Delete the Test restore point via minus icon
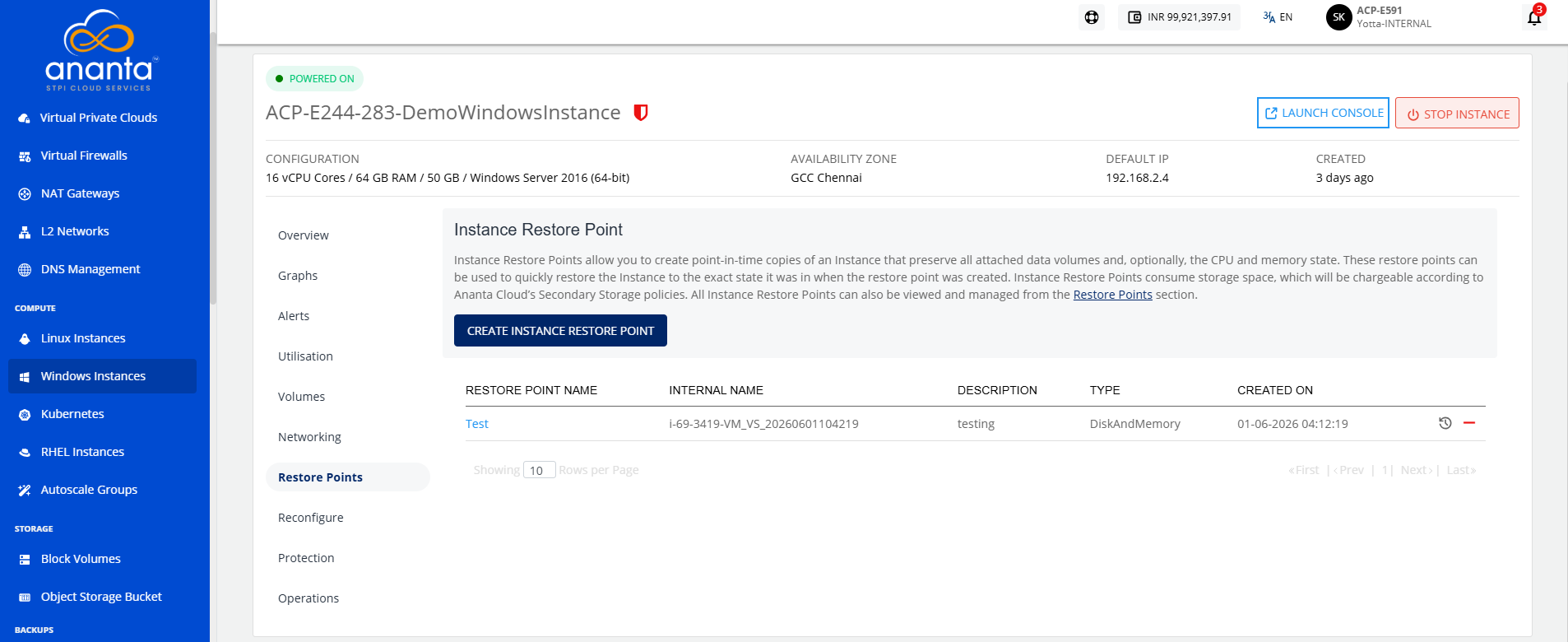 click(1469, 423)
